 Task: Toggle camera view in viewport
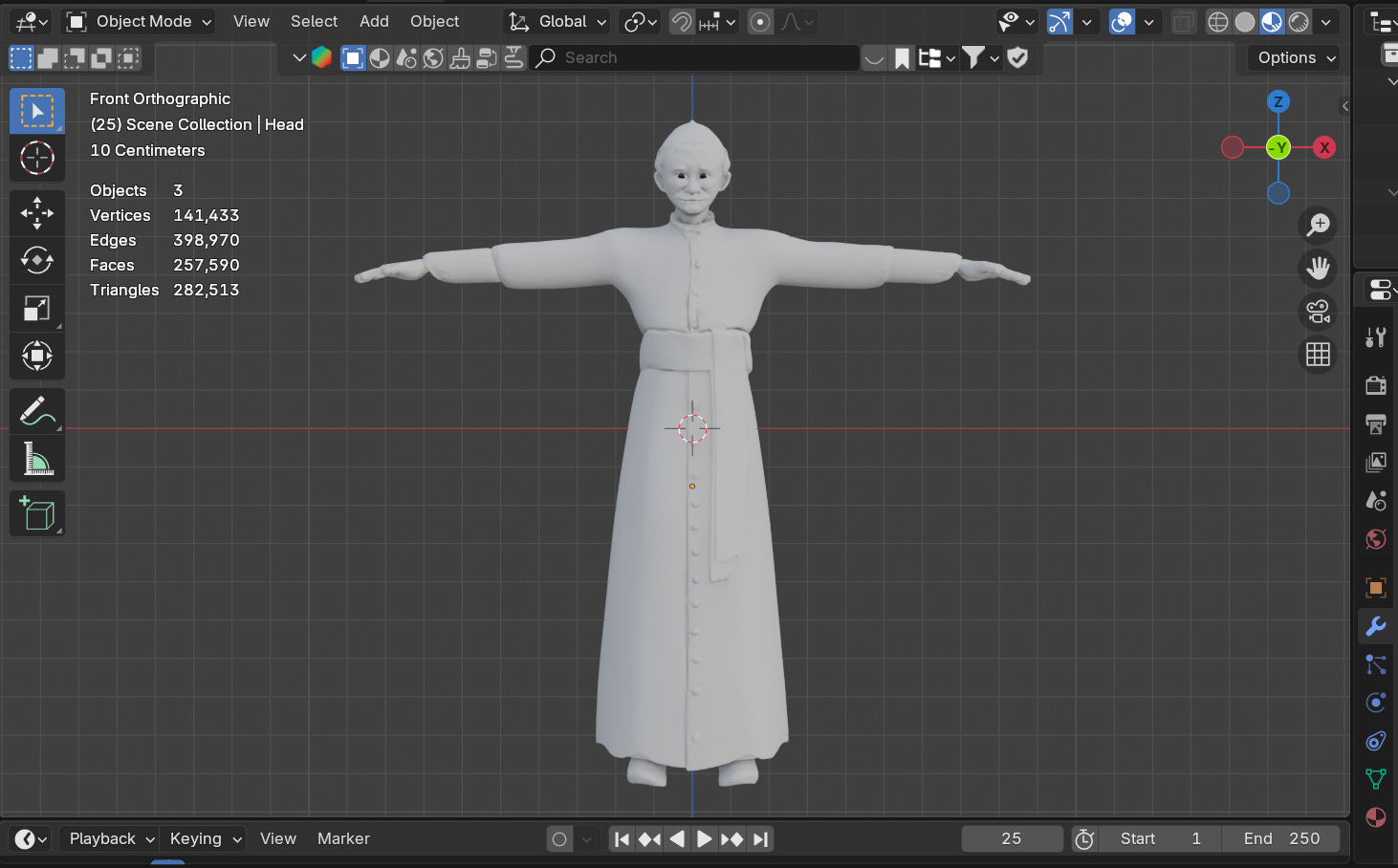(1318, 312)
